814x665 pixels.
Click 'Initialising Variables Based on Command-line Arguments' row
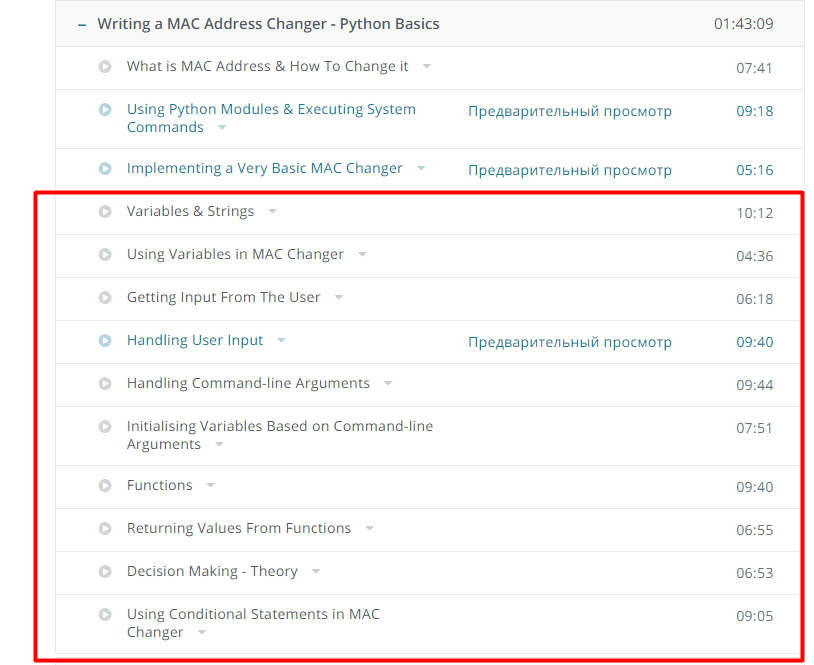coord(280,435)
